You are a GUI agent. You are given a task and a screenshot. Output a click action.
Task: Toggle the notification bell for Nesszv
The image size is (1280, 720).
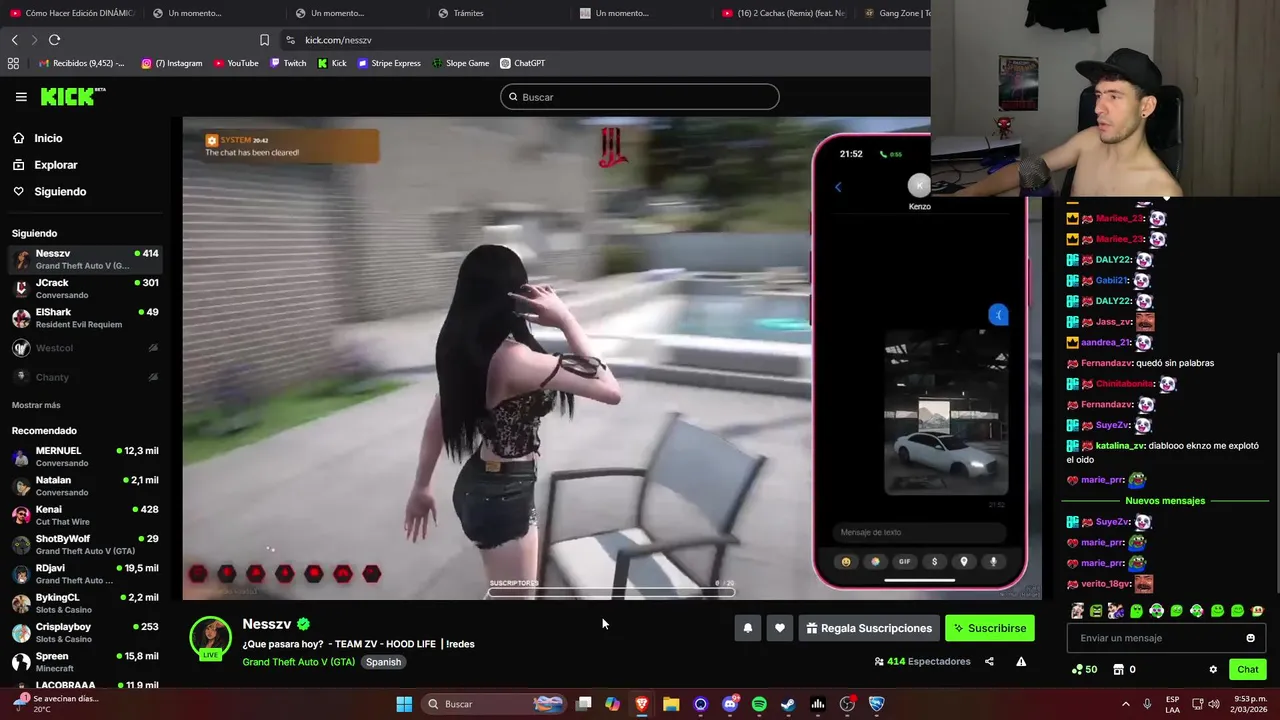tap(747, 628)
